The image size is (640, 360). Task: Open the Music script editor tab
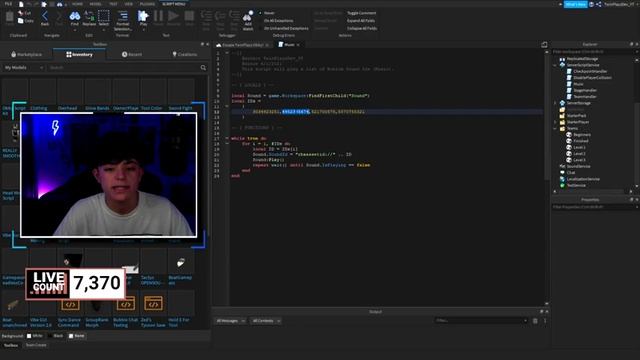[289, 44]
